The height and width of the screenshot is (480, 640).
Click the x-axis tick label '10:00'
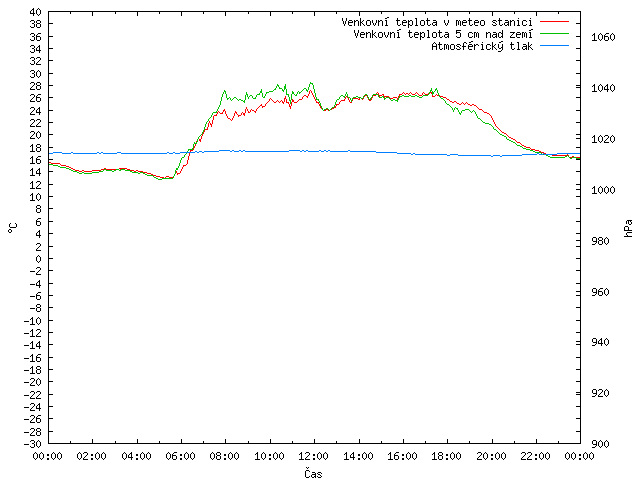tap(269, 456)
